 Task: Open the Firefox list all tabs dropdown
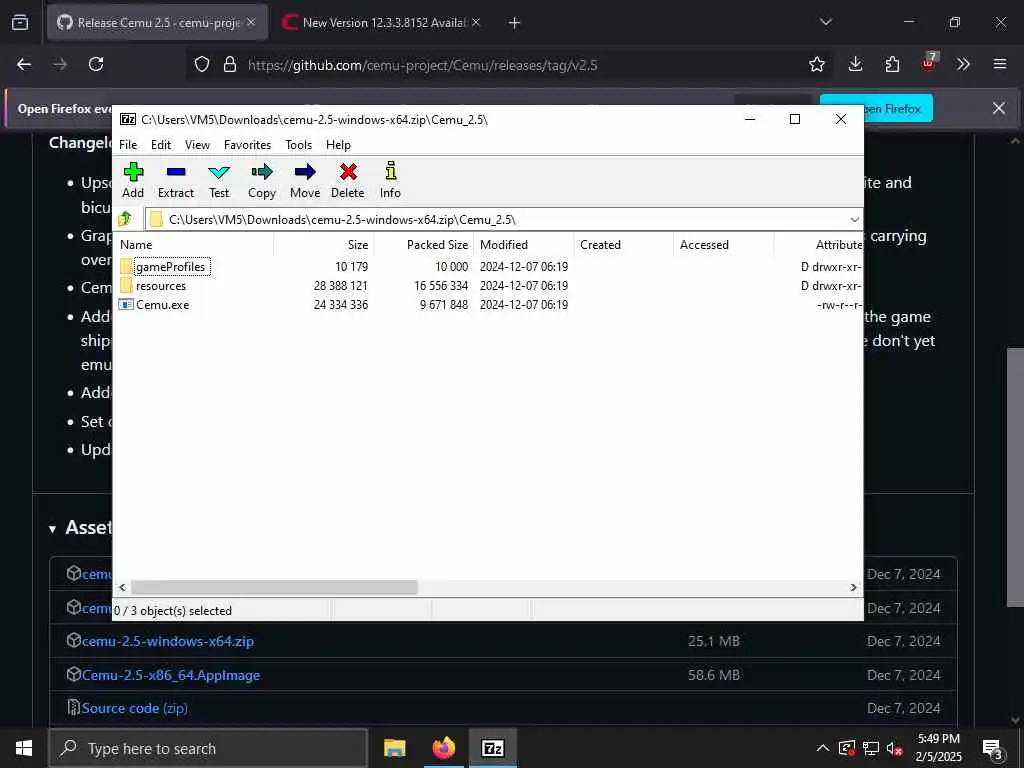[825, 22]
